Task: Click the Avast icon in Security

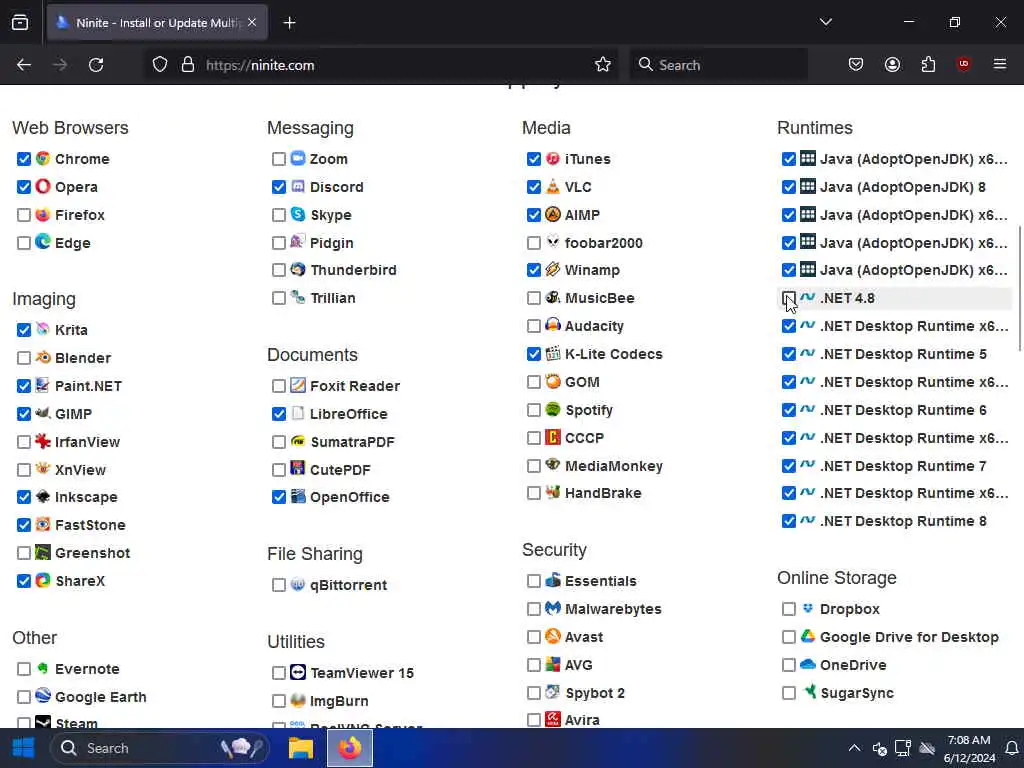Action: pos(552,637)
